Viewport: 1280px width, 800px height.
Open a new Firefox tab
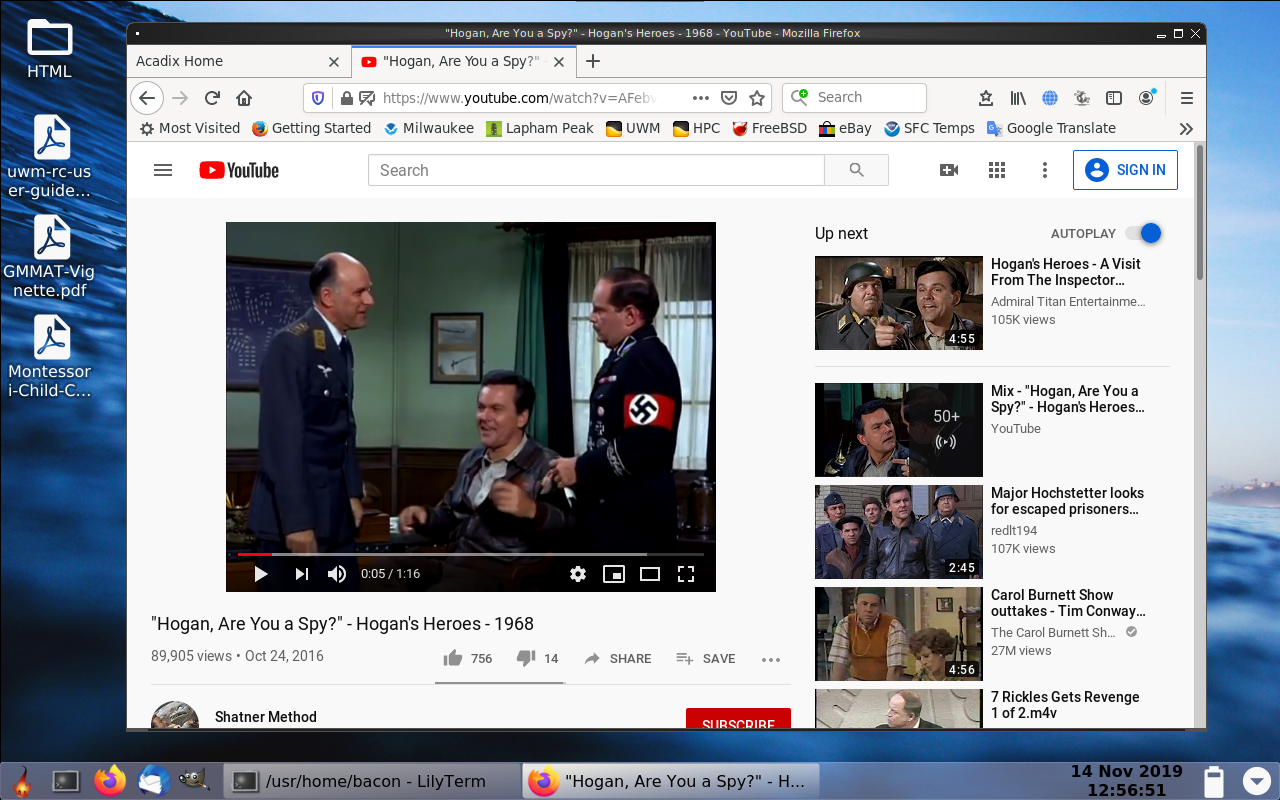[x=593, y=61]
